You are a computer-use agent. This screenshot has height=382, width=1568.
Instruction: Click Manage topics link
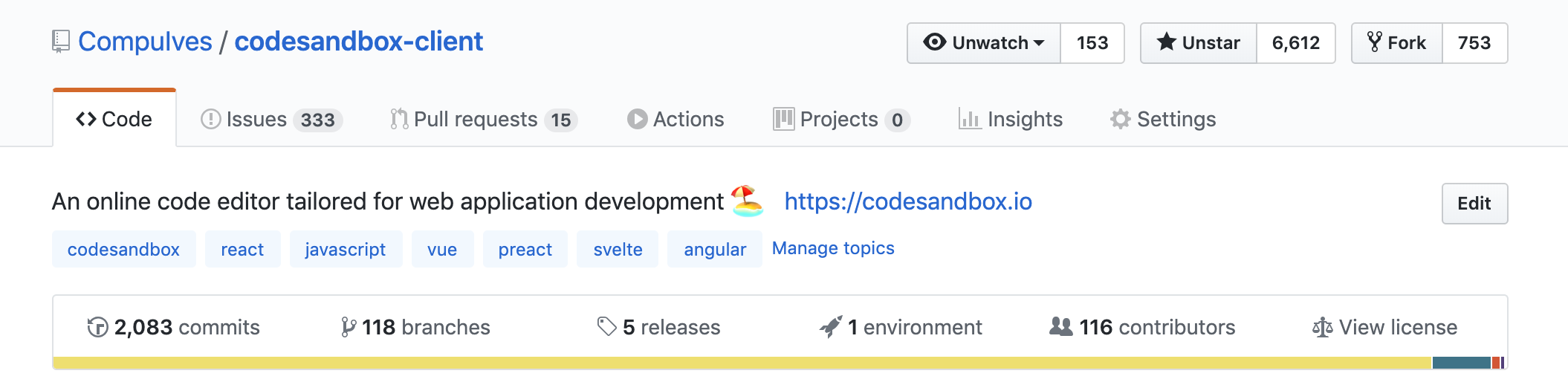[833, 248]
